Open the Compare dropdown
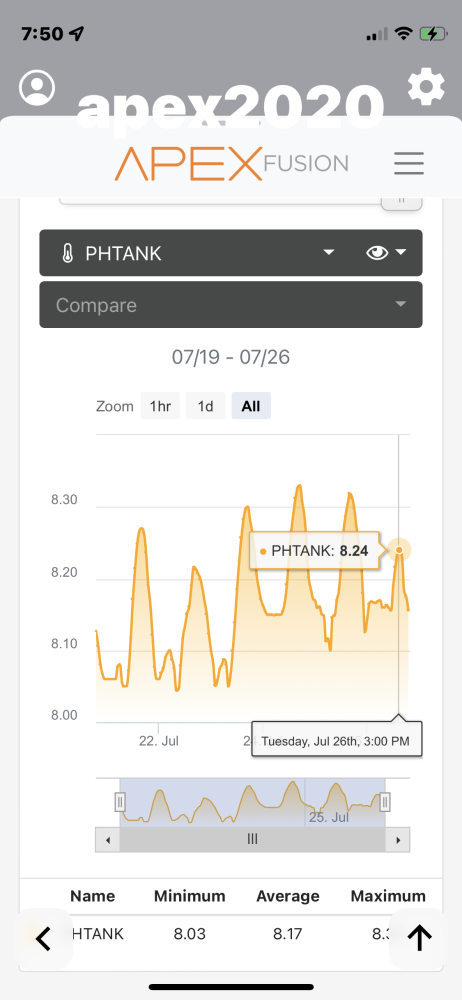The image size is (462, 1000). tap(231, 305)
